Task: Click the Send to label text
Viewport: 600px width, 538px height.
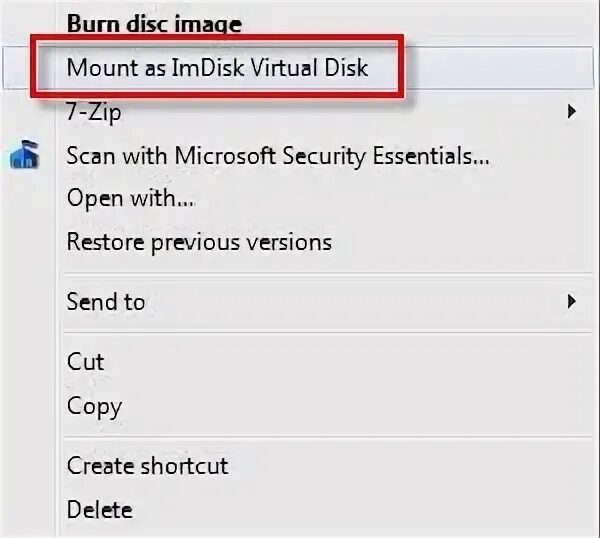Action: 105,301
